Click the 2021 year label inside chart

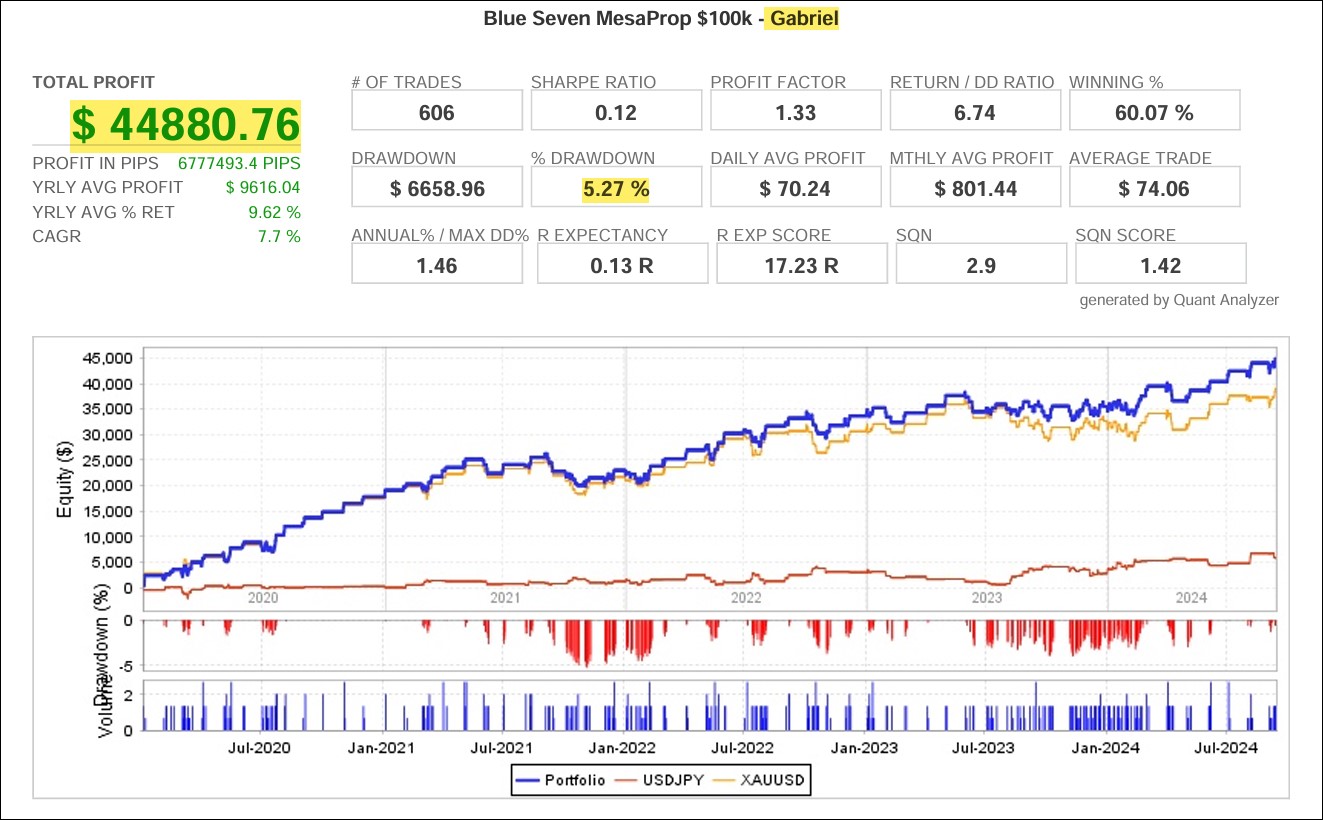tap(505, 598)
